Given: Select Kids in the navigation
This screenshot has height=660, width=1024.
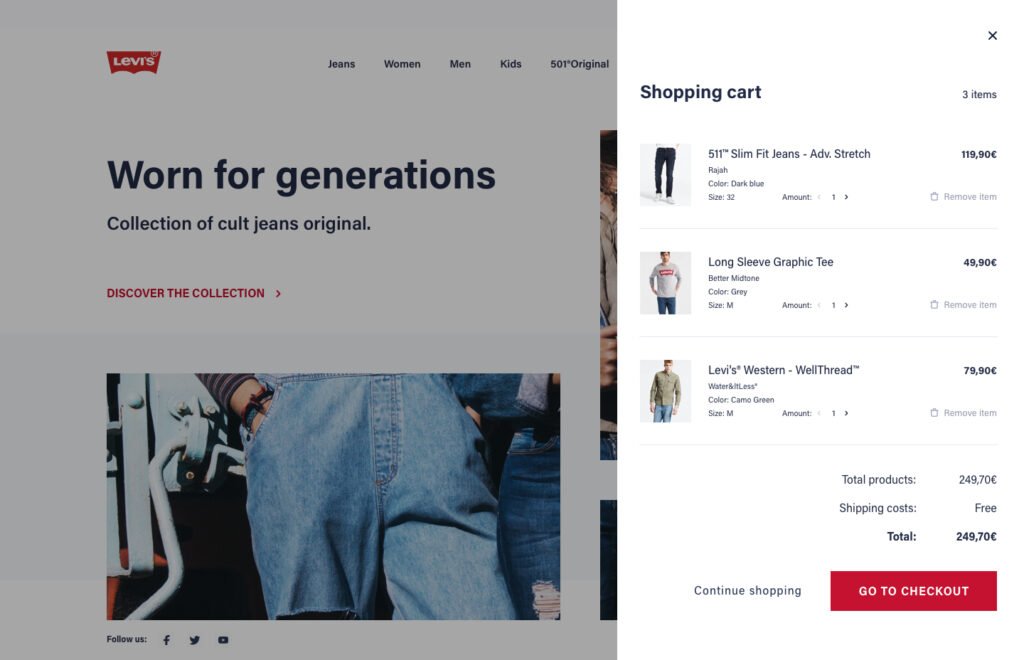Looking at the screenshot, I should [x=511, y=64].
